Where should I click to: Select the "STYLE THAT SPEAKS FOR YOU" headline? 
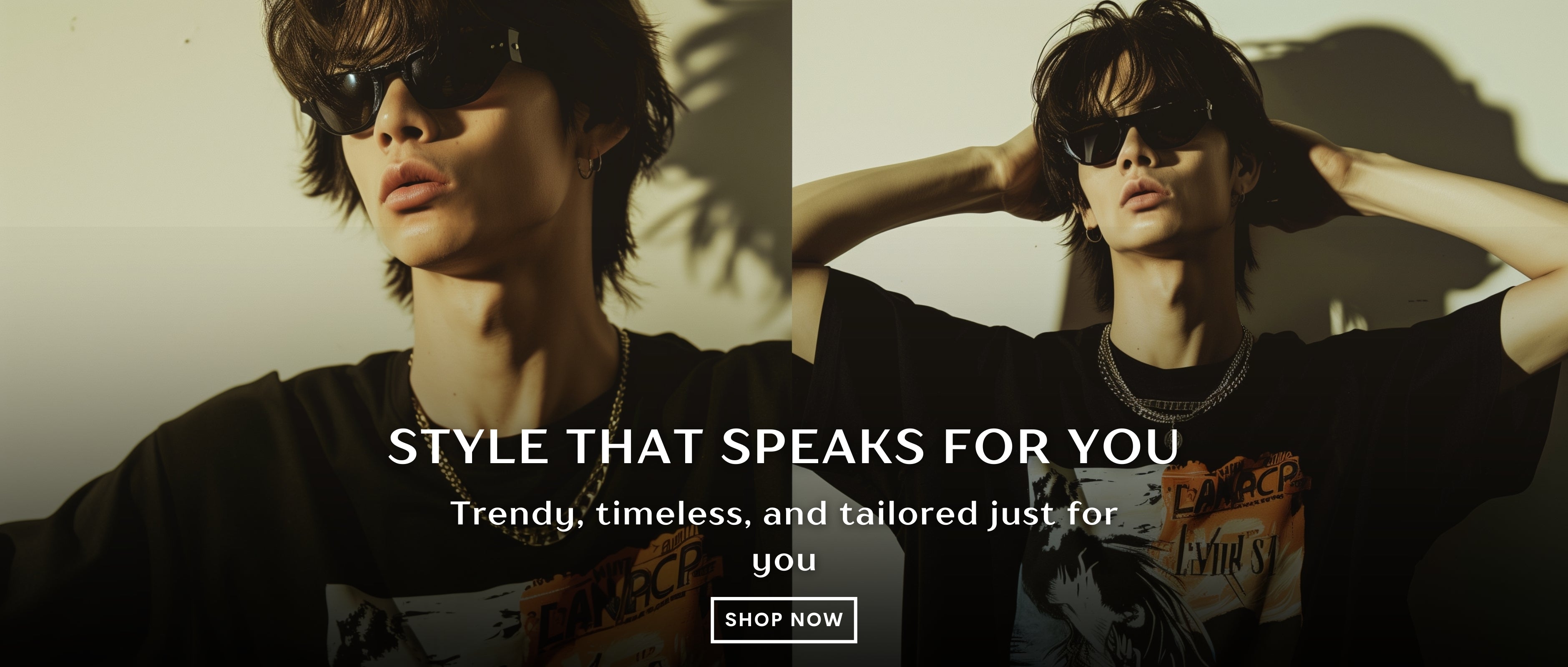(784, 446)
